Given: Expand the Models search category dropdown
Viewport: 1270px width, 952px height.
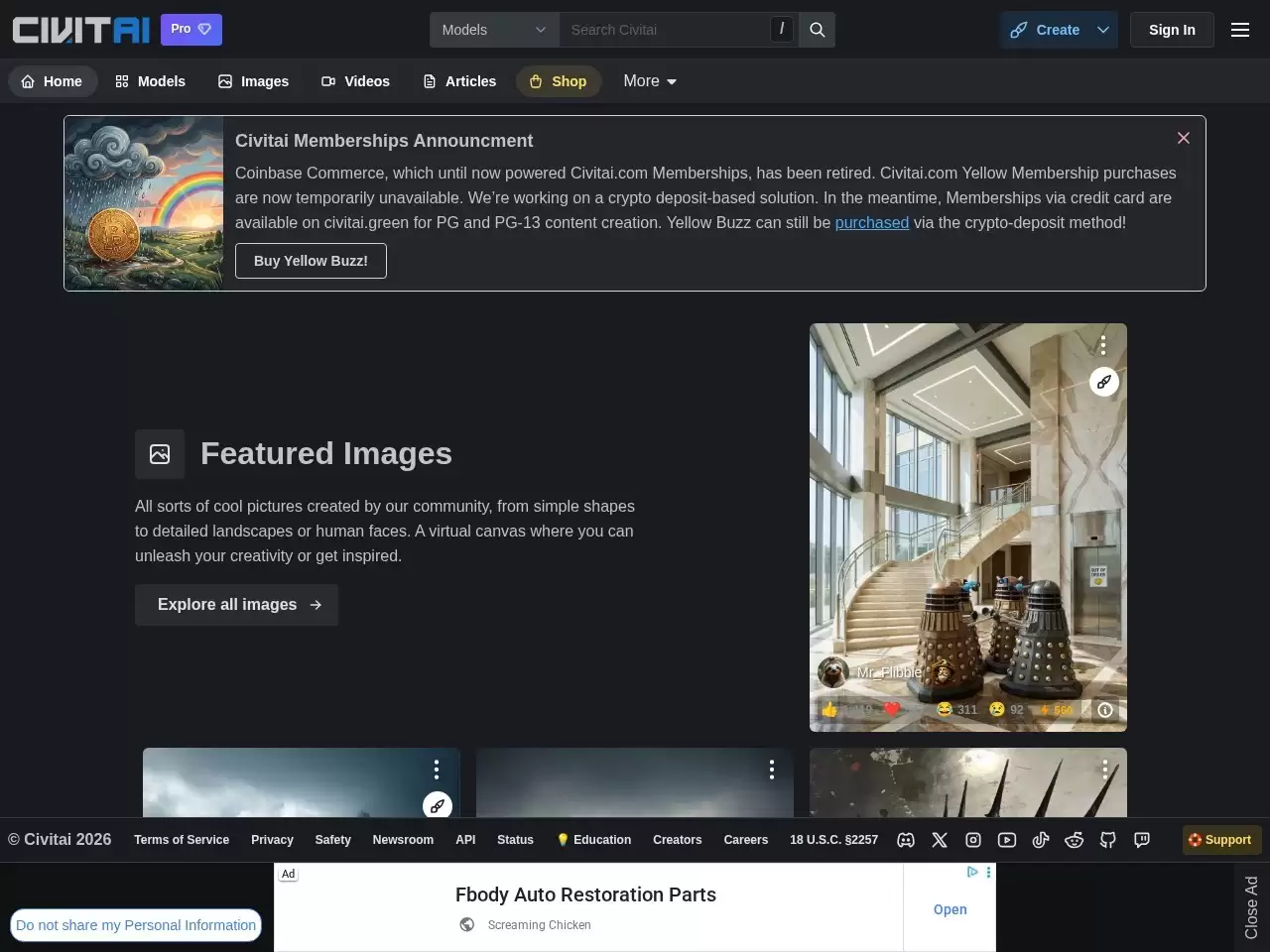Looking at the screenshot, I should click(x=494, y=30).
